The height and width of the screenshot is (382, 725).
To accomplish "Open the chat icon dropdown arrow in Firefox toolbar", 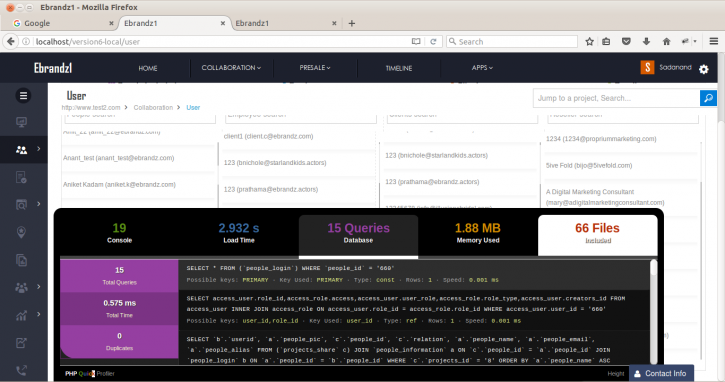I will [695, 42].
